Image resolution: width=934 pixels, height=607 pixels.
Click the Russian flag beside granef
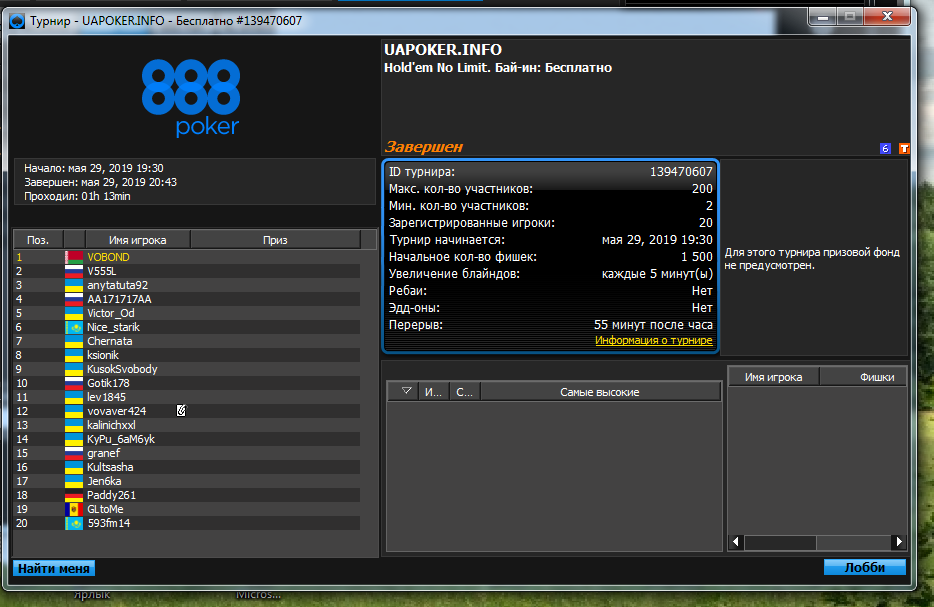[74, 453]
